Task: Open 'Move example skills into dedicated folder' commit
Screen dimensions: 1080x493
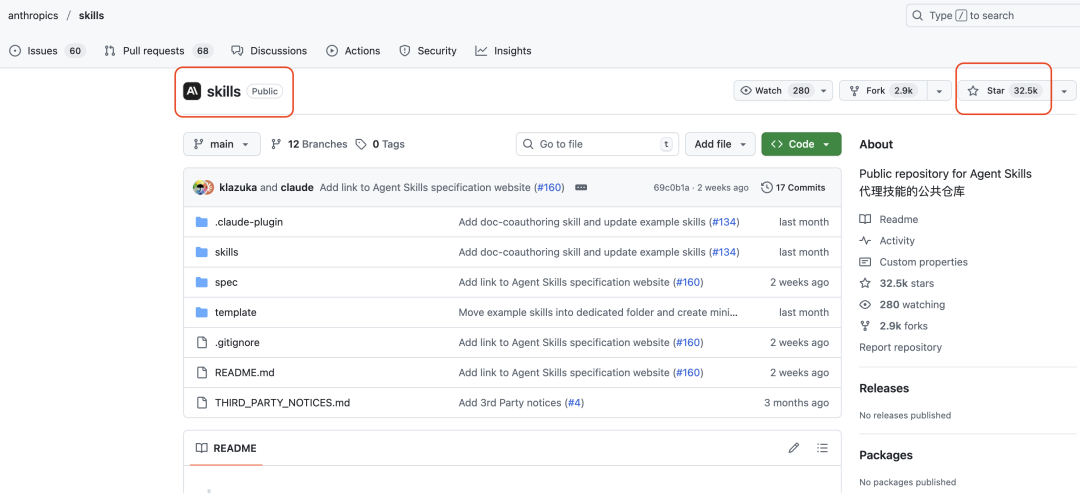Action: [x=599, y=312]
